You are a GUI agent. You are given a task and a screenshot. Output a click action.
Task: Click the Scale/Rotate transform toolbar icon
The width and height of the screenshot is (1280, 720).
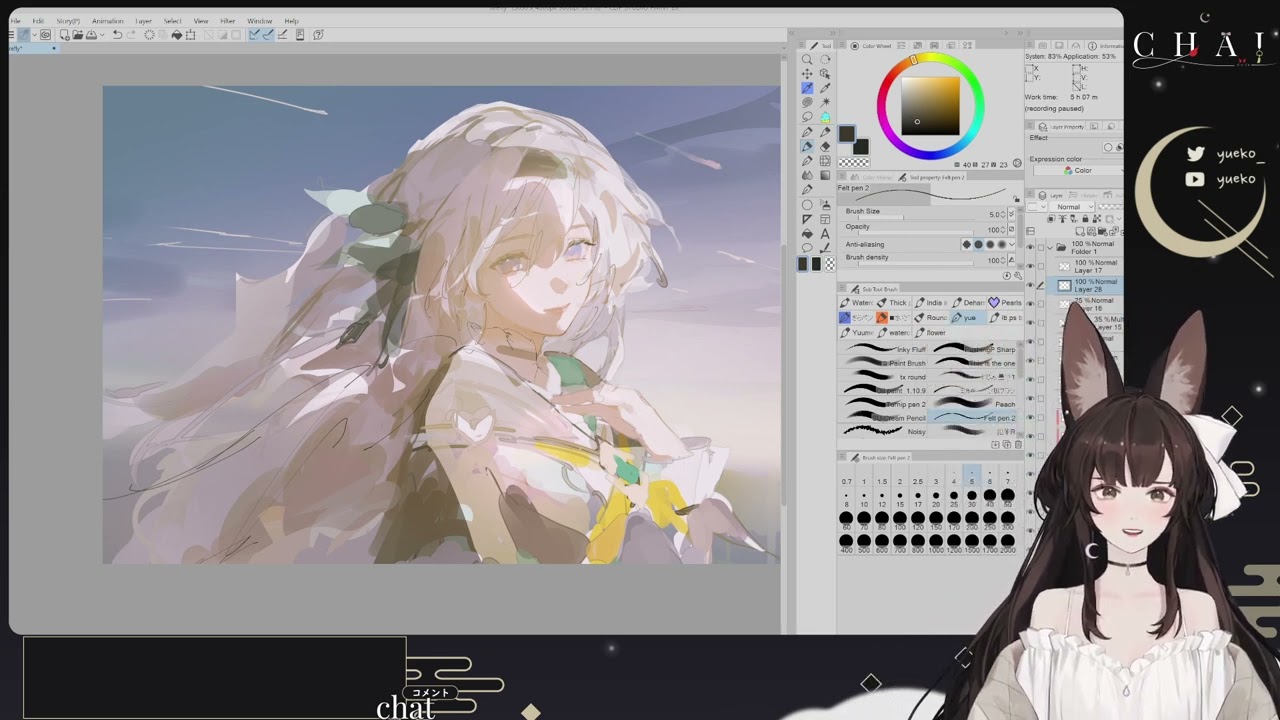point(190,35)
